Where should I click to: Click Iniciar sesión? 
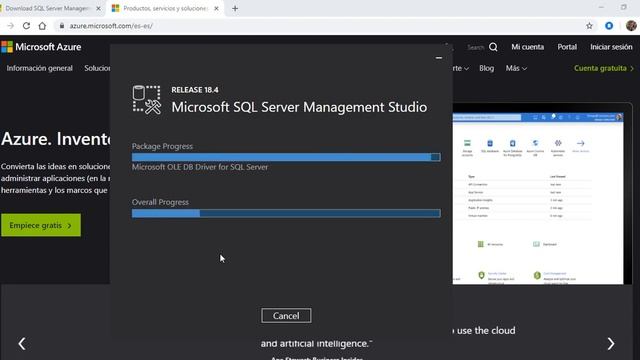click(611, 47)
